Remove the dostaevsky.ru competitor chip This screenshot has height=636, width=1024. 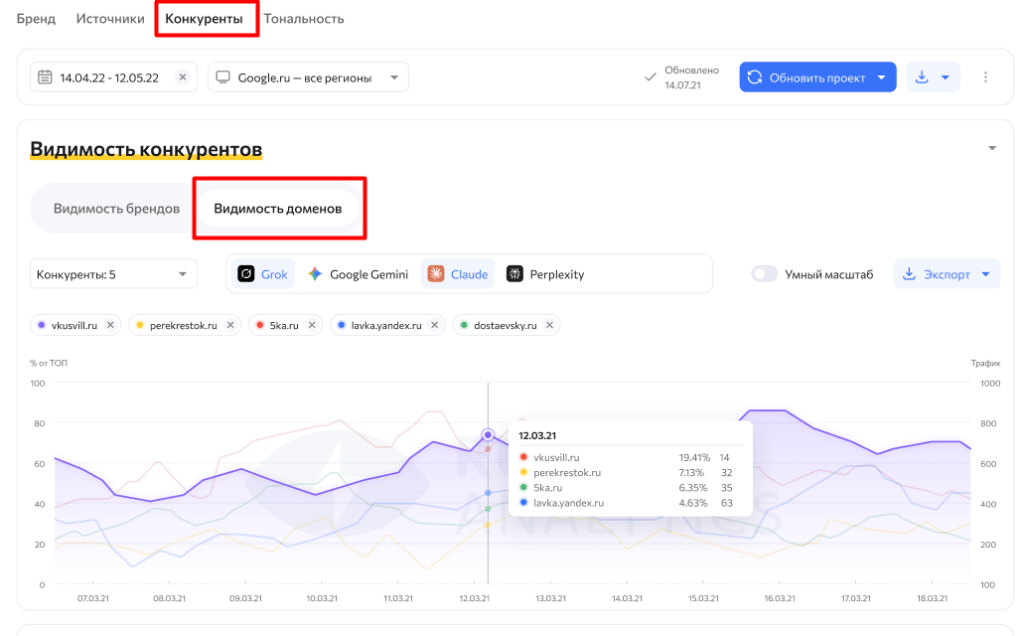(x=551, y=325)
